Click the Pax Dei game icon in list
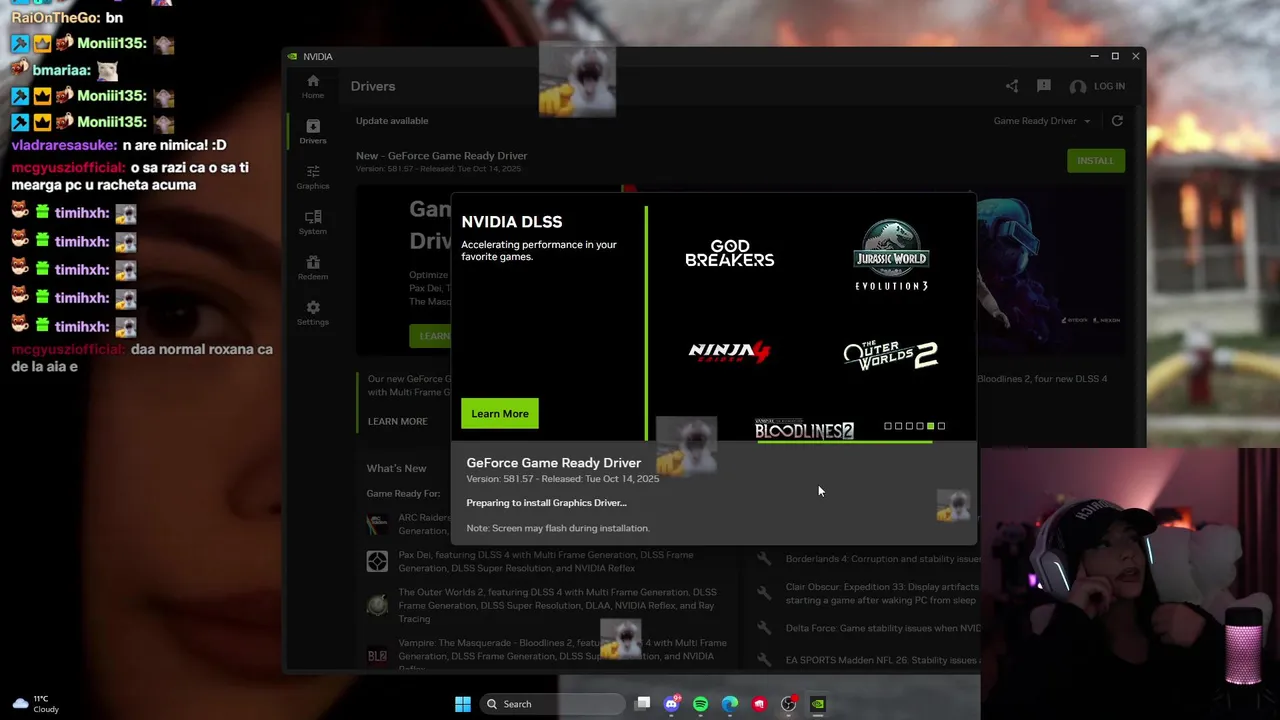 tap(377, 561)
